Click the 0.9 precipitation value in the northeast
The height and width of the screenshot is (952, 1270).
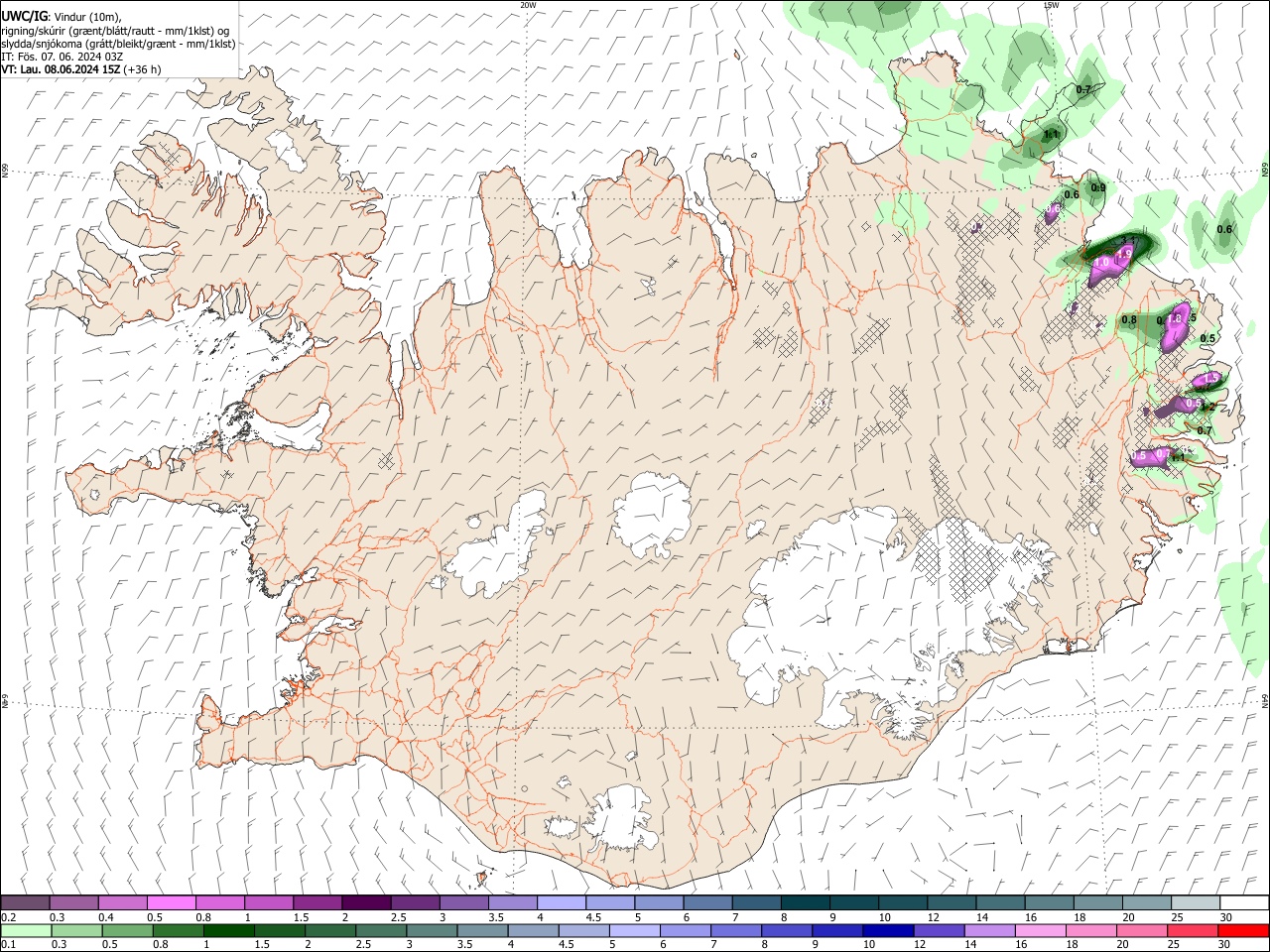pyautogui.click(x=1098, y=187)
